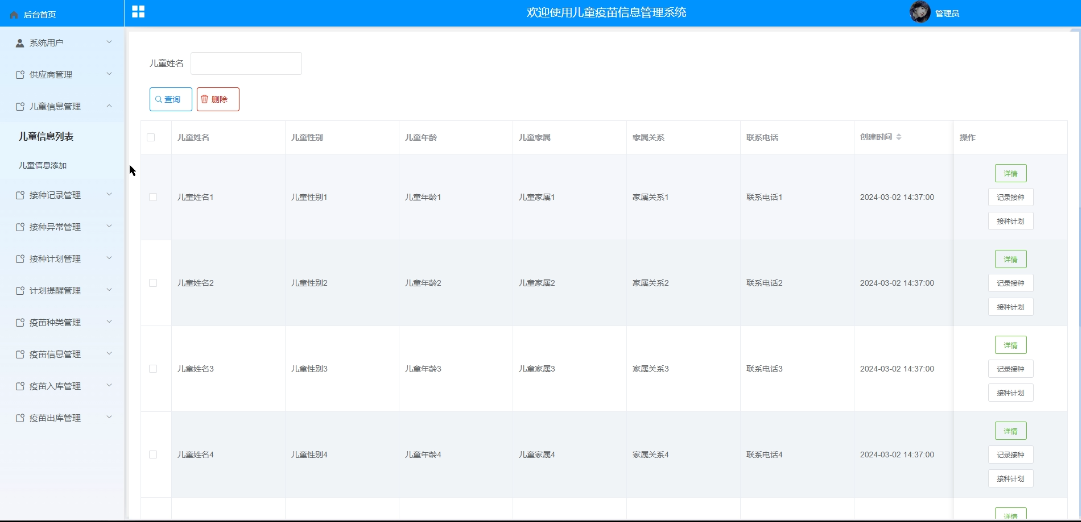Screen dimensions: 1081x522
Task: Click 记录接种 for the 儿童姓名1 row
Action: 1011,197
